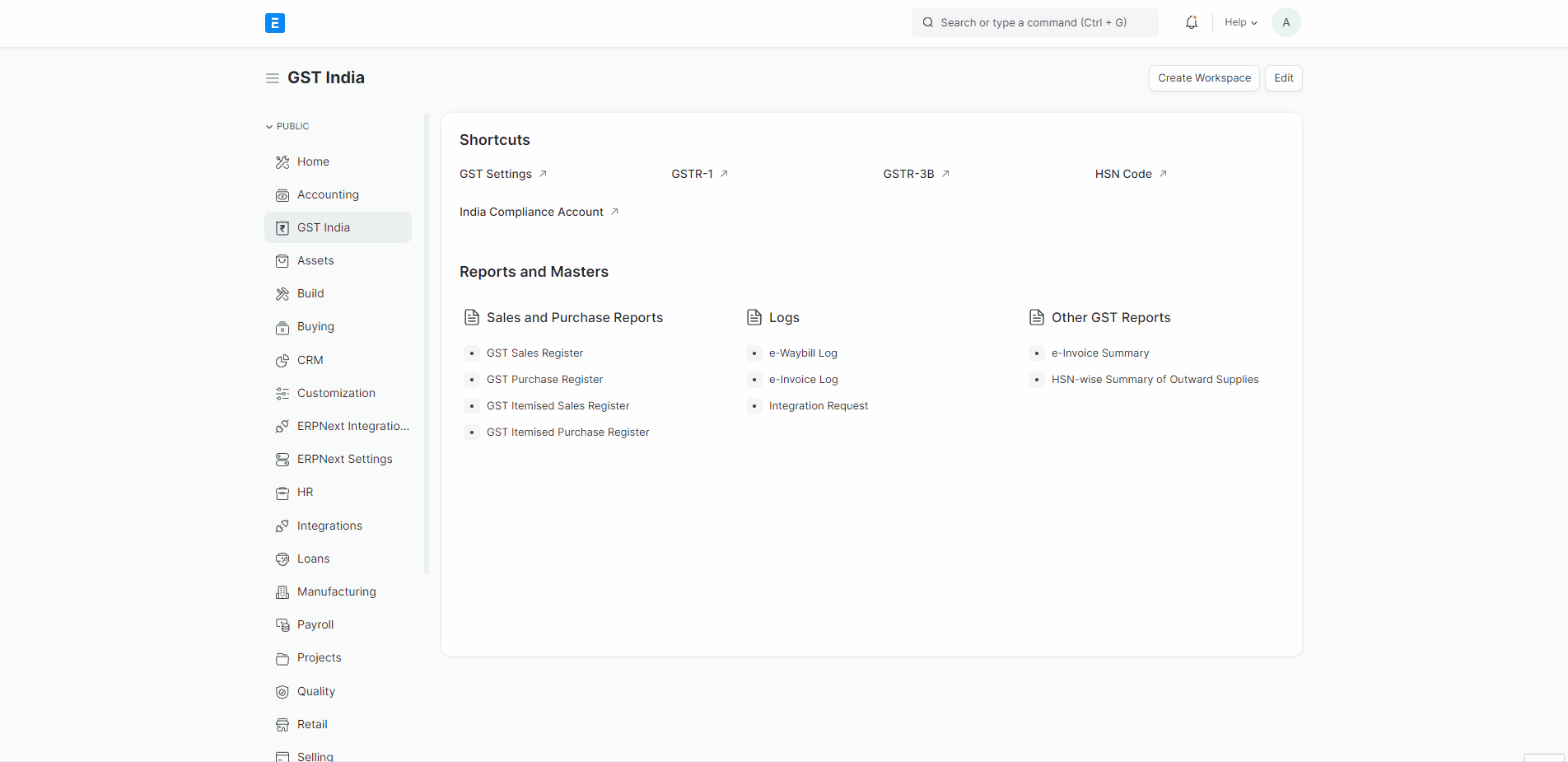
Task: Click the Projects folder icon
Action: (x=282, y=658)
